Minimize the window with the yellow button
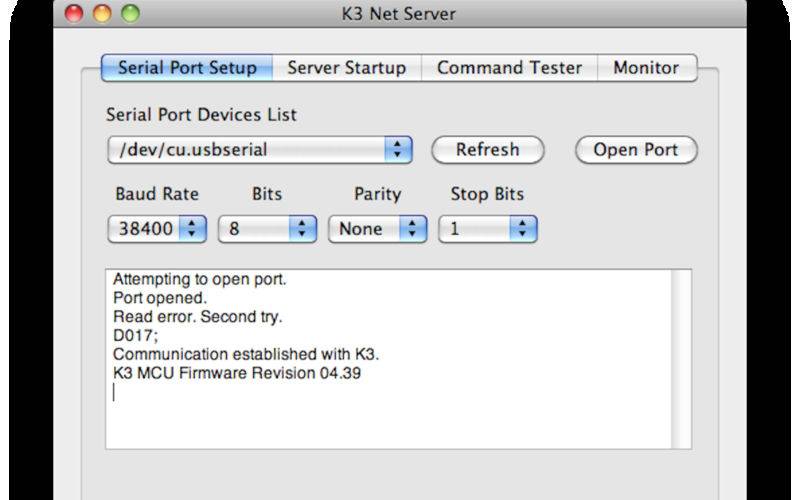Viewport: 800px width, 500px height. tap(102, 13)
